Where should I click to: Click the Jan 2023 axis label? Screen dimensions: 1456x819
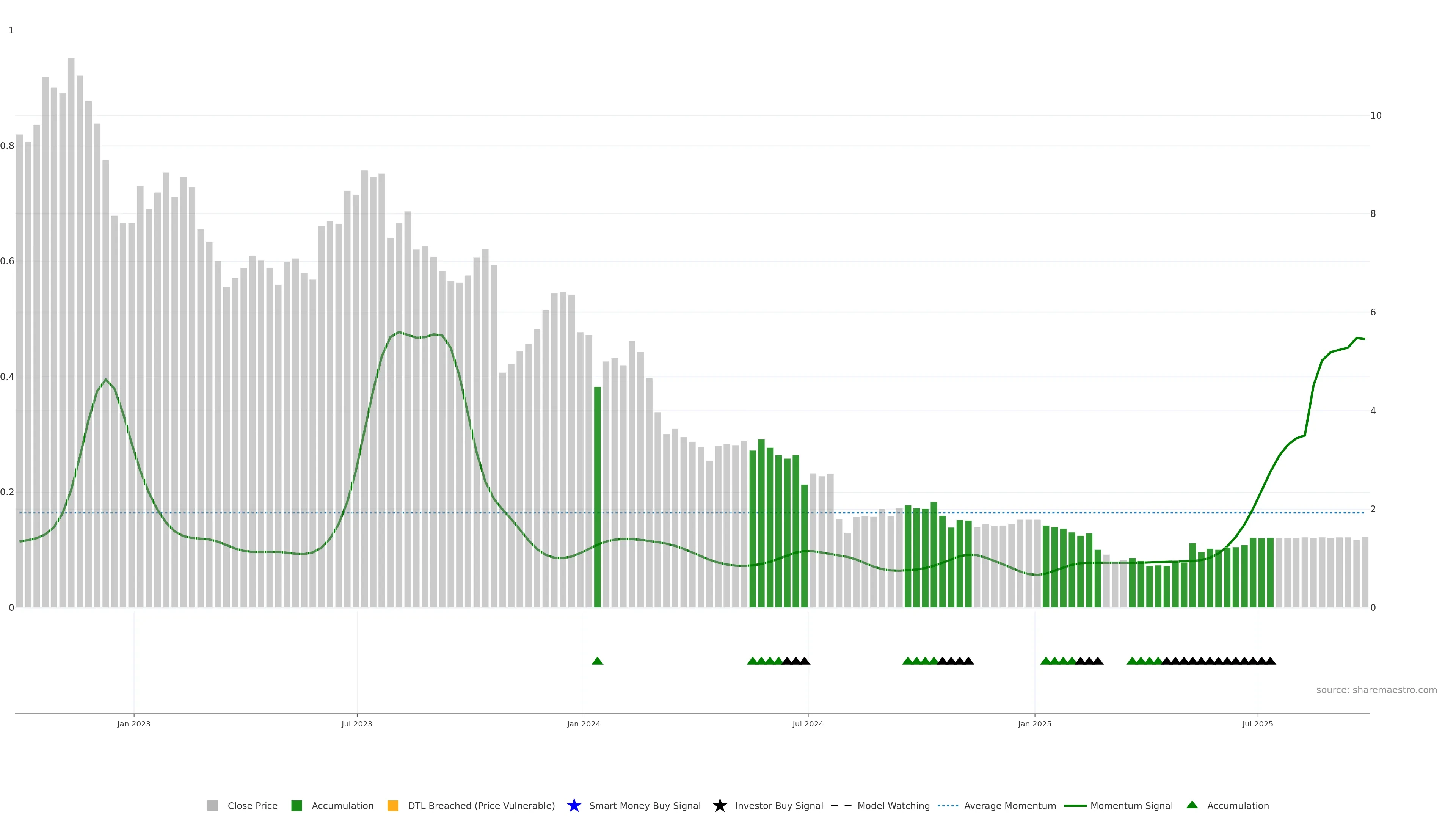pyautogui.click(x=134, y=723)
